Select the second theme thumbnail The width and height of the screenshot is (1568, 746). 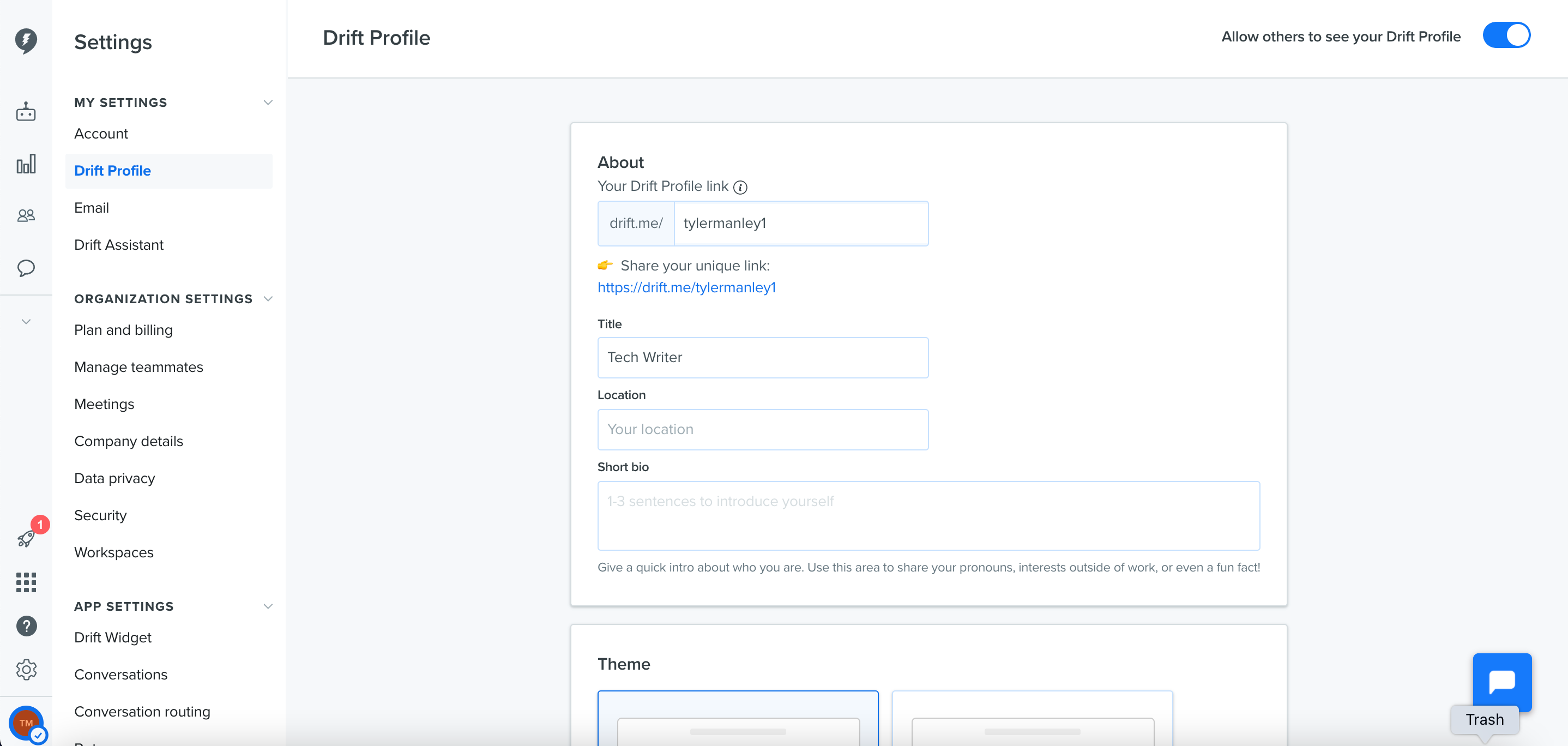click(x=1032, y=718)
